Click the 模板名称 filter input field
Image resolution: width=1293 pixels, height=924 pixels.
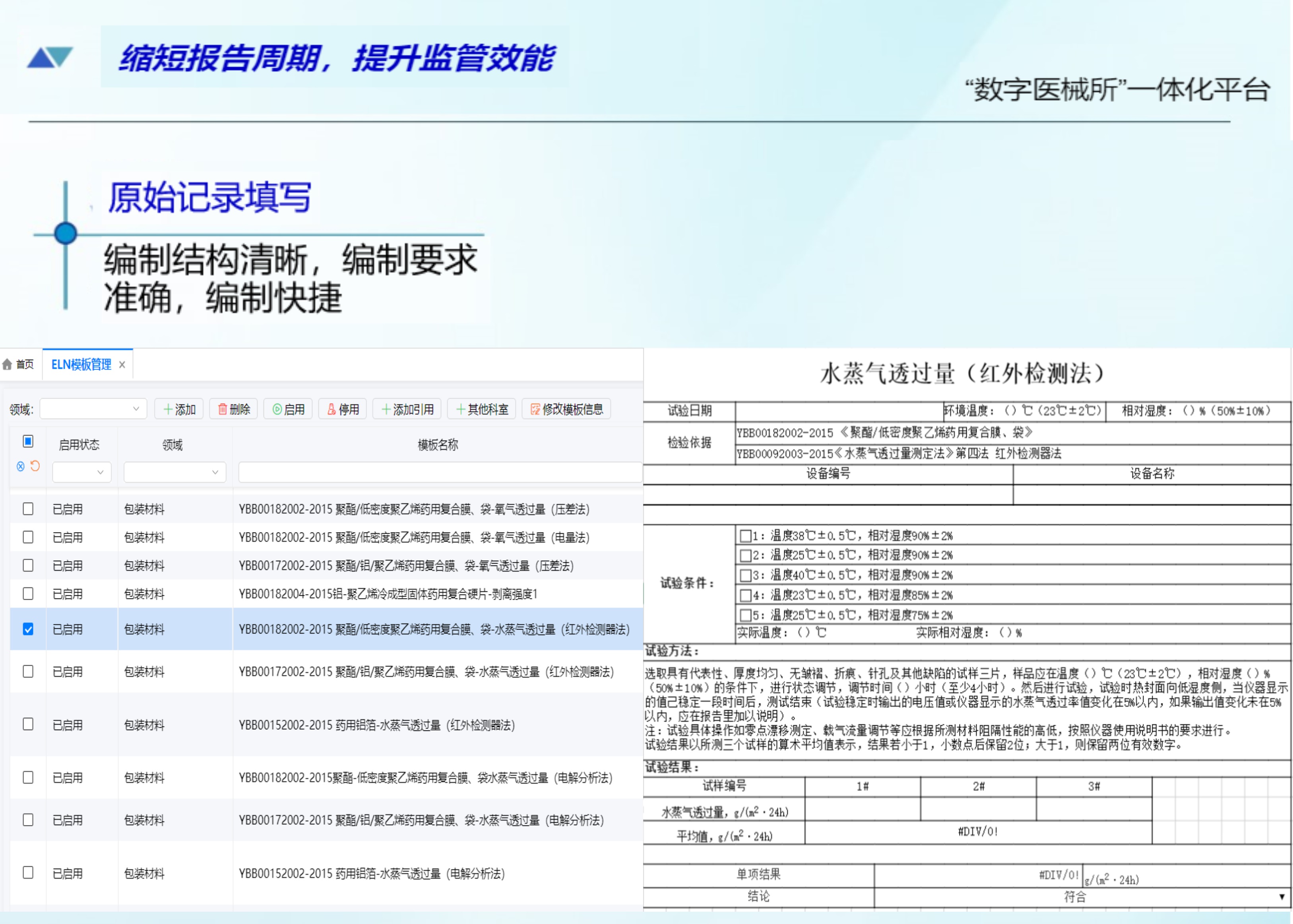click(440, 472)
